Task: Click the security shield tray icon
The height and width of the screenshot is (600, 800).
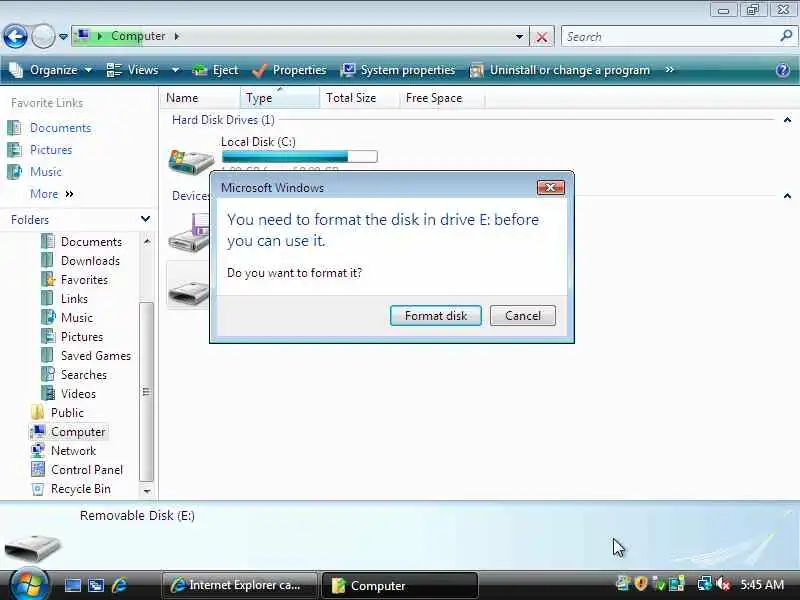Action: pyautogui.click(x=641, y=584)
